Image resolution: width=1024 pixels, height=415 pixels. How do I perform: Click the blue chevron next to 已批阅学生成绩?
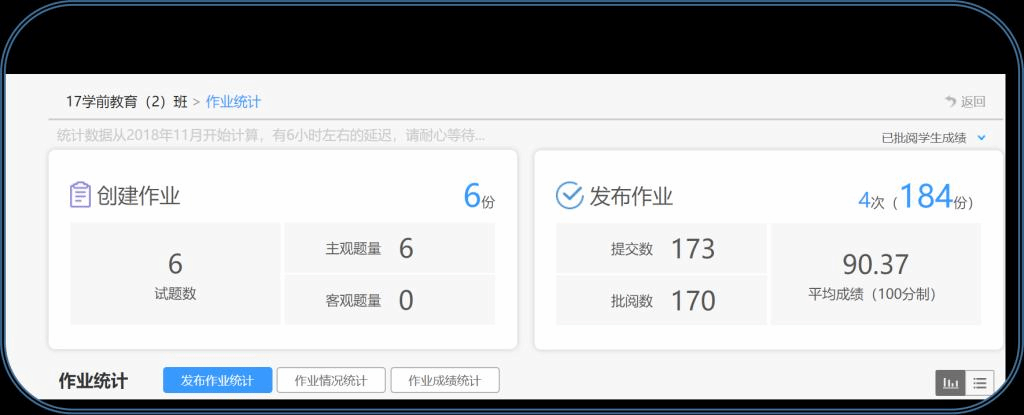pyautogui.click(x=981, y=138)
